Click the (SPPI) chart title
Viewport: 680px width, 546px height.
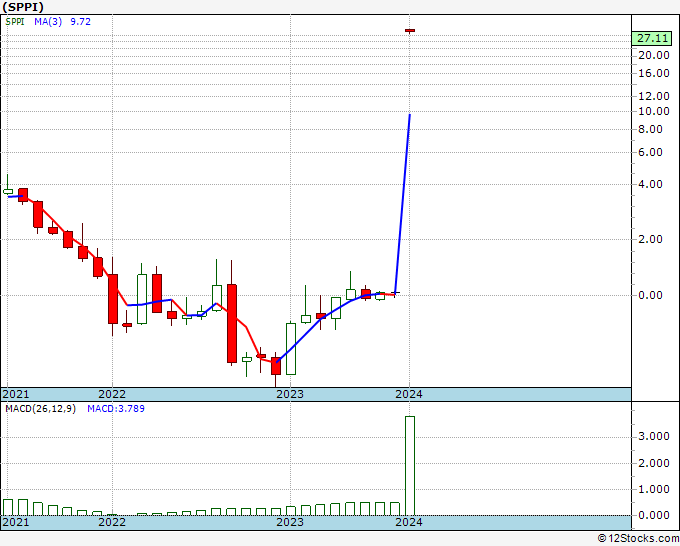pyautogui.click(x=23, y=7)
